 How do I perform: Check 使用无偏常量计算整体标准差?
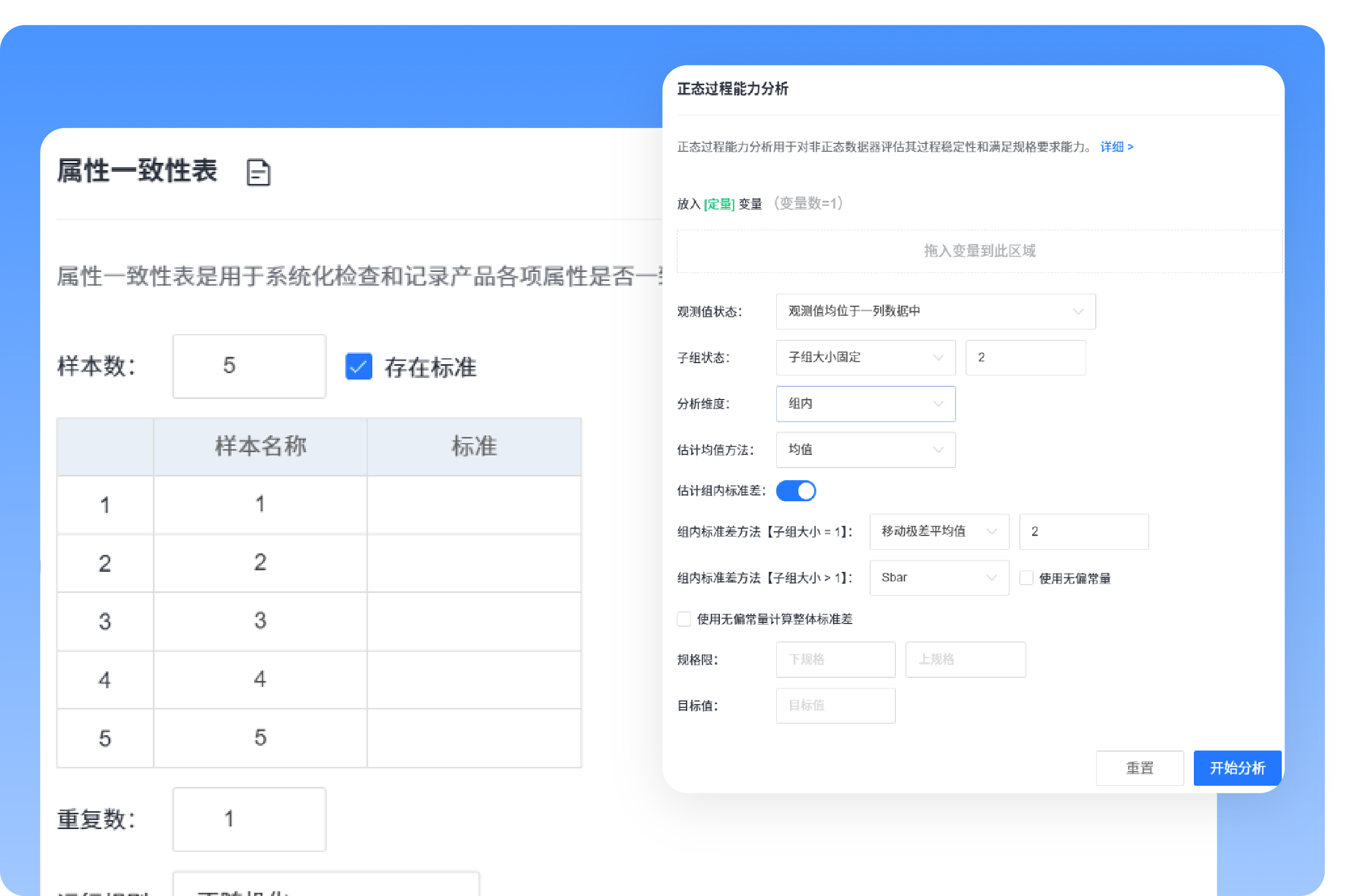pyautogui.click(x=684, y=619)
